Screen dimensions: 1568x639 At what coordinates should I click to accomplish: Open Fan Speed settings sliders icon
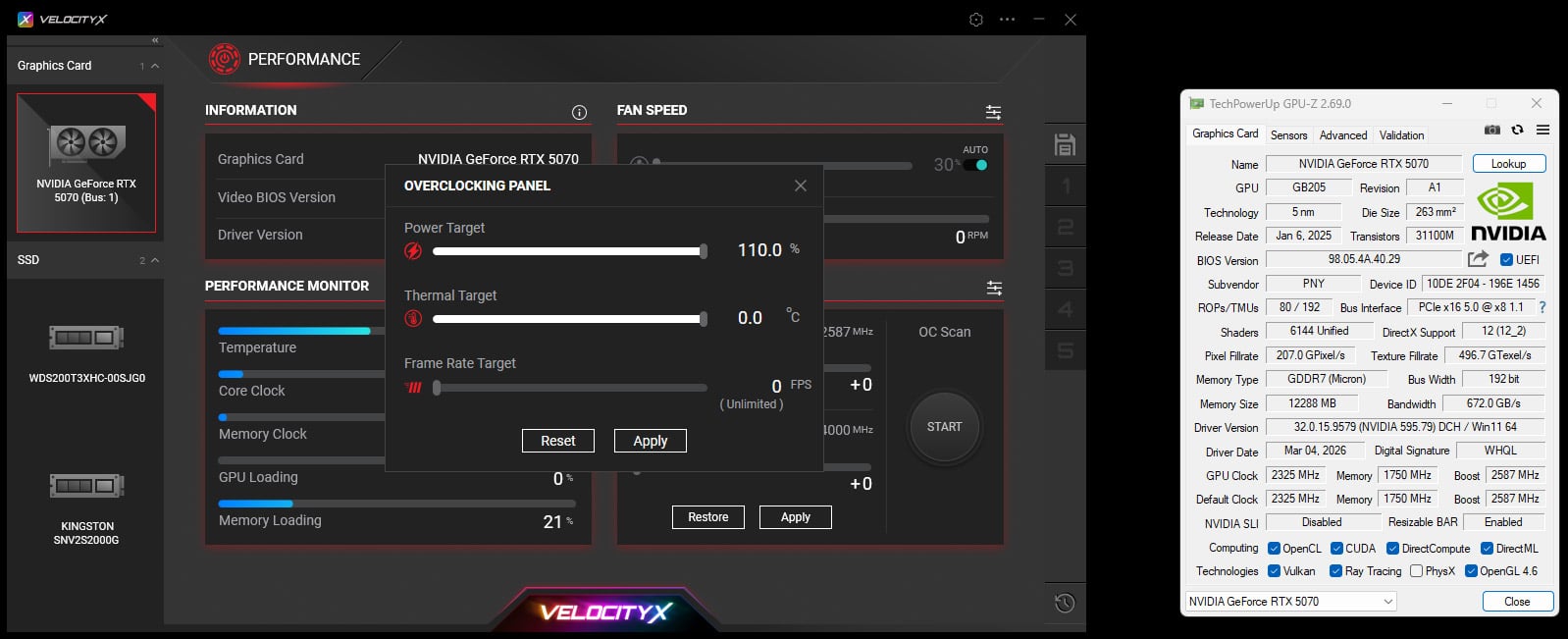pyautogui.click(x=993, y=113)
